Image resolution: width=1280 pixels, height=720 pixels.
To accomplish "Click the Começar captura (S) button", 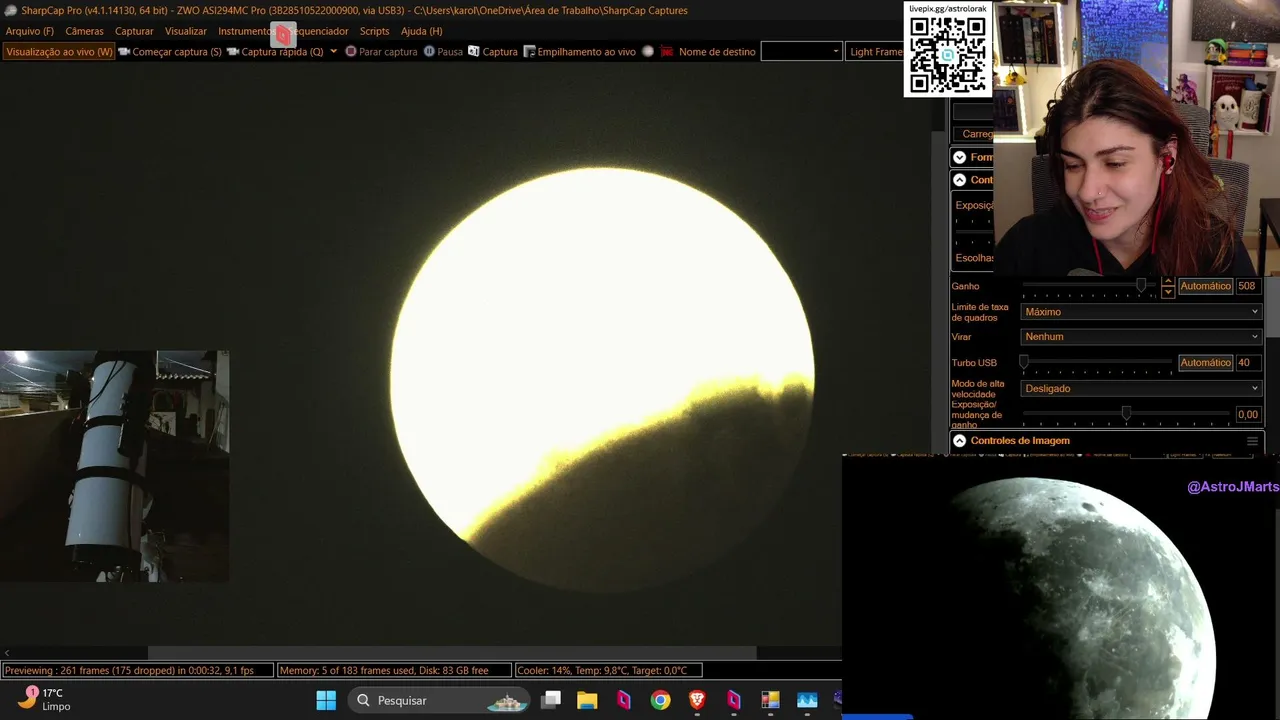I will (170, 51).
